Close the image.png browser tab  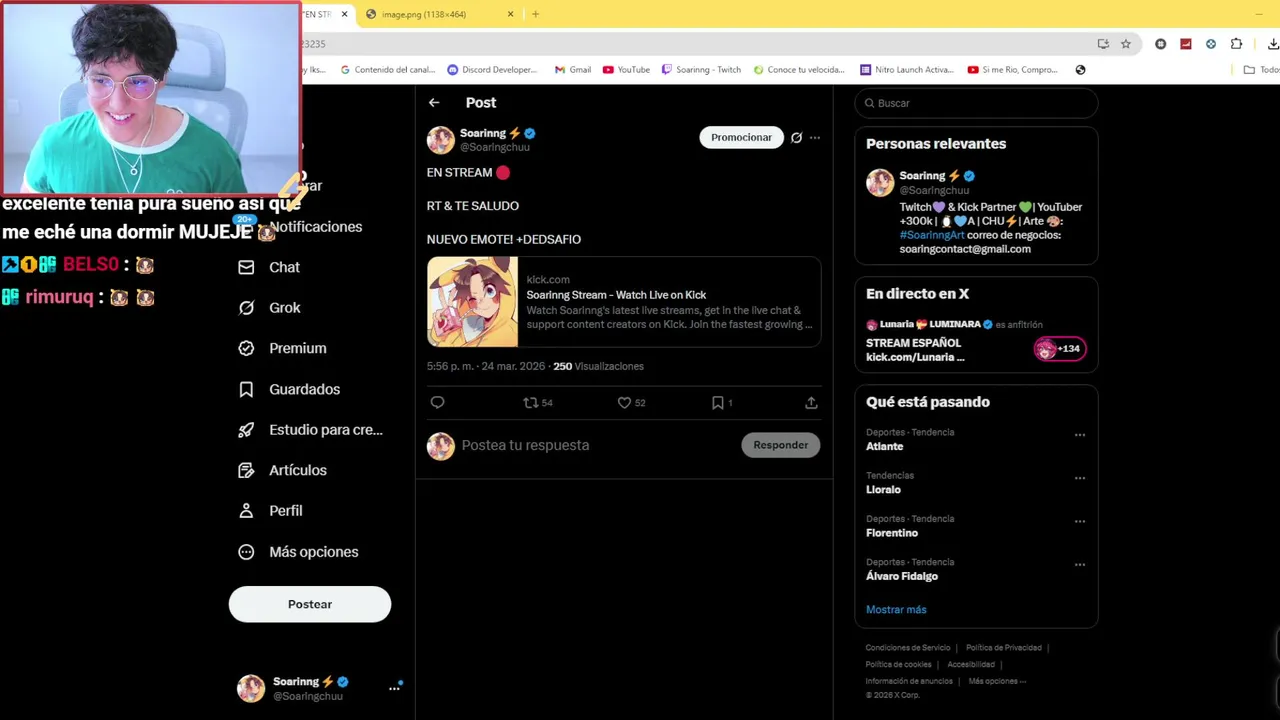coord(510,14)
